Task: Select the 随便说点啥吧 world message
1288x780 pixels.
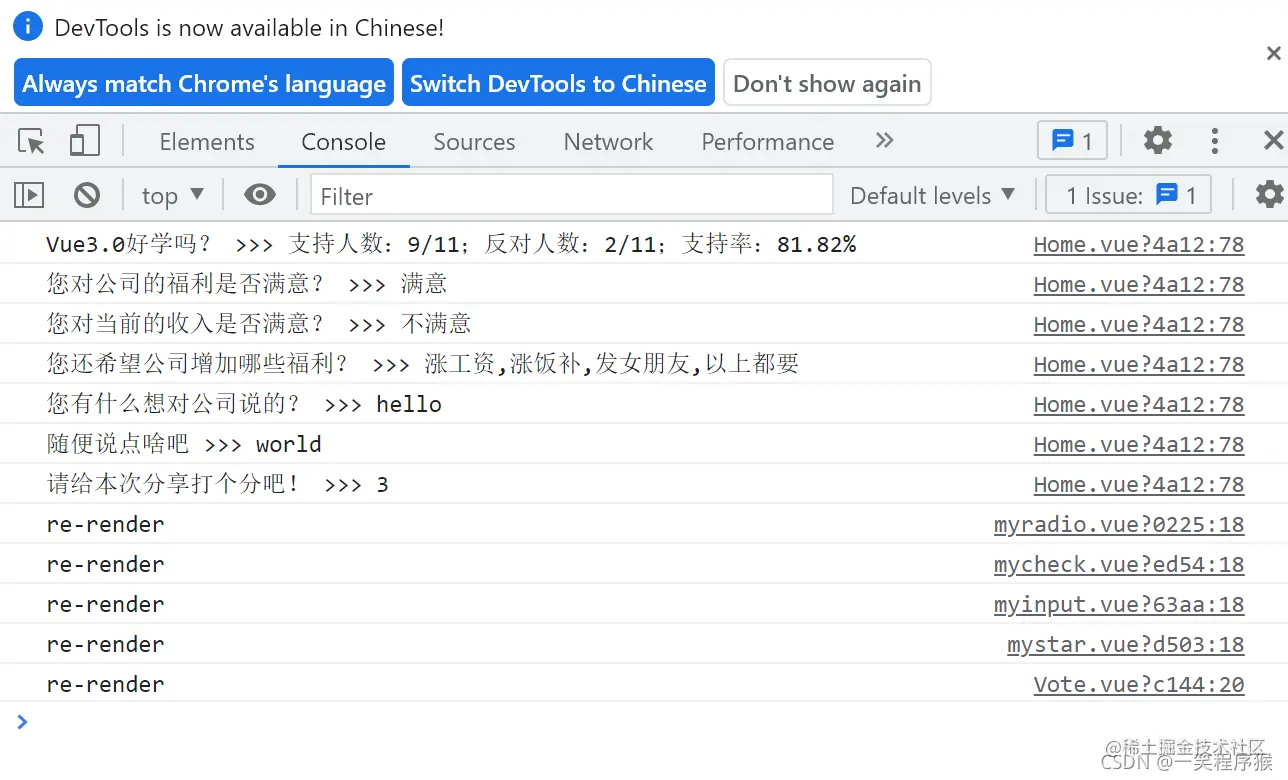Action: tap(184, 444)
